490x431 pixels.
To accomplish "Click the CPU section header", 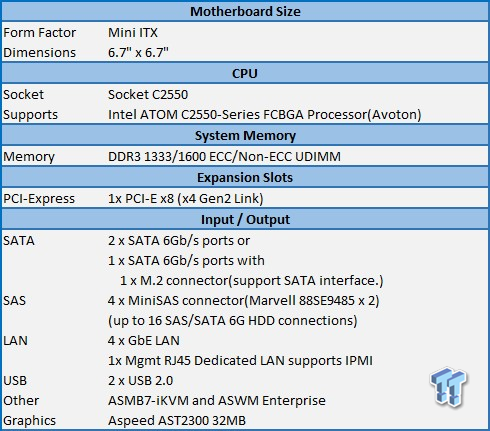I will click(245, 73).
